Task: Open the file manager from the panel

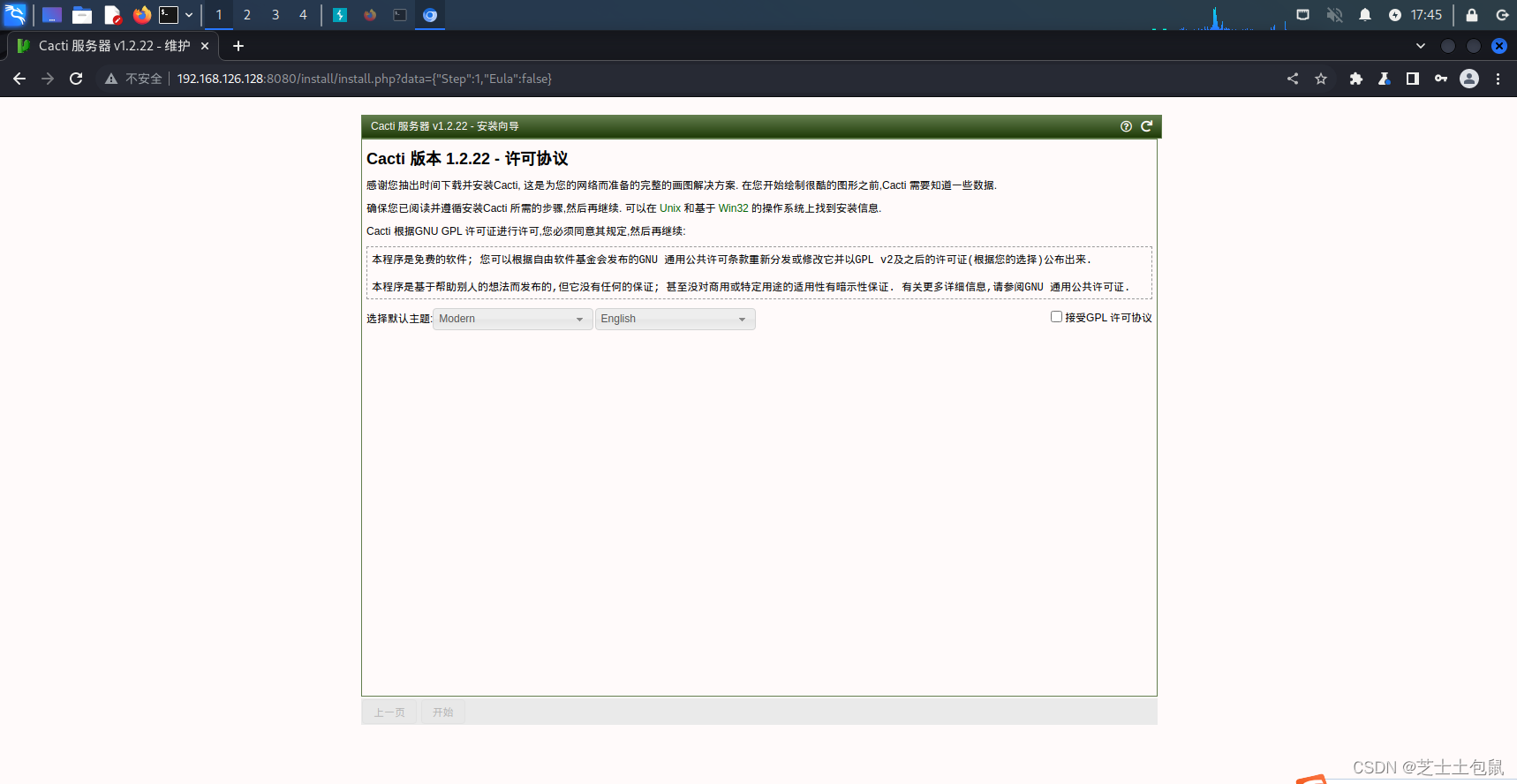Action: (82, 15)
